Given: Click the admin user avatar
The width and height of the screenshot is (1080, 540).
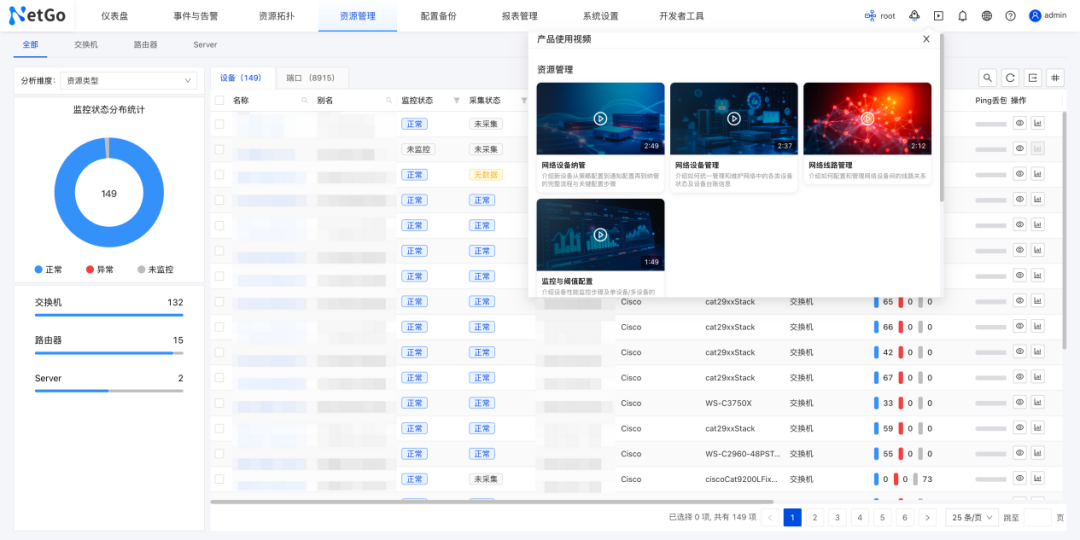Looking at the screenshot, I should click(x=1035, y=16).
